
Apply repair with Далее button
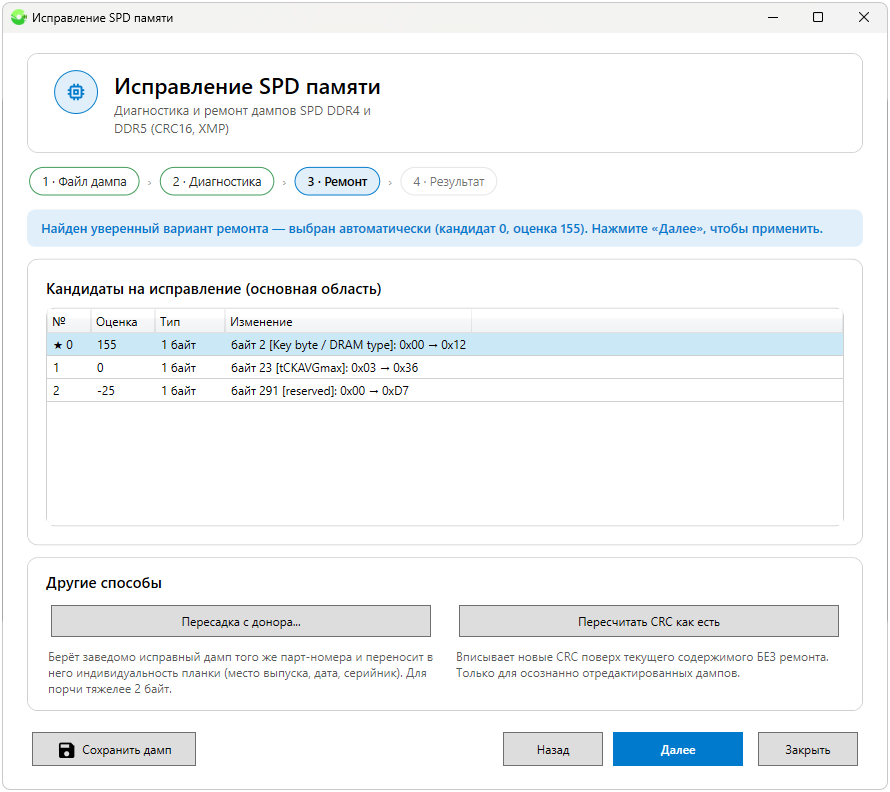point(678,750)
